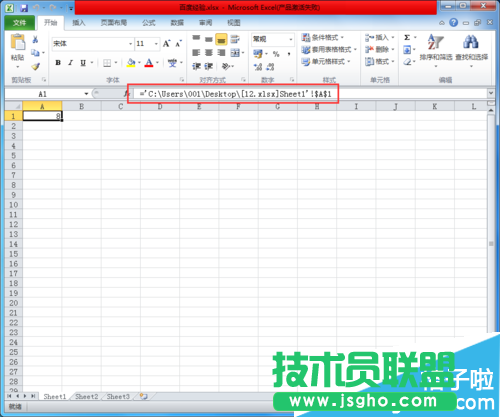Click the Fill down icon

[407, 50]
